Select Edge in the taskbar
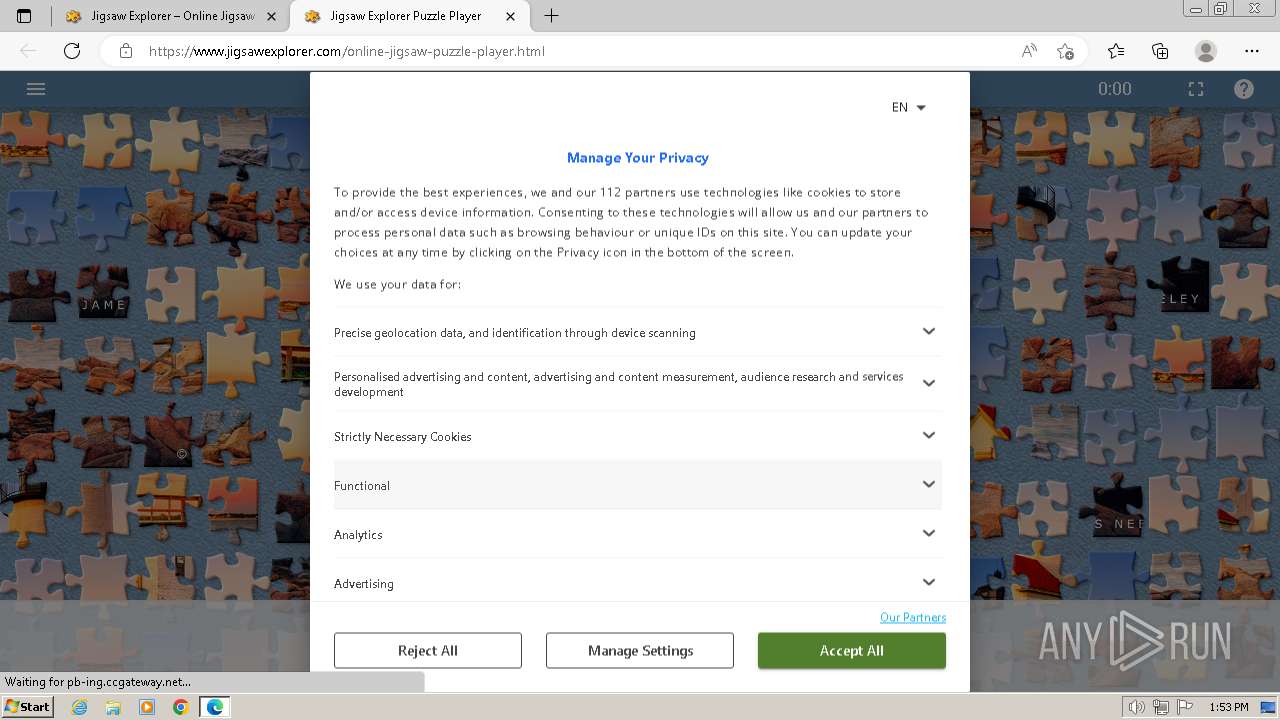Screen dimensions: 1280x720 coord(214,707)
